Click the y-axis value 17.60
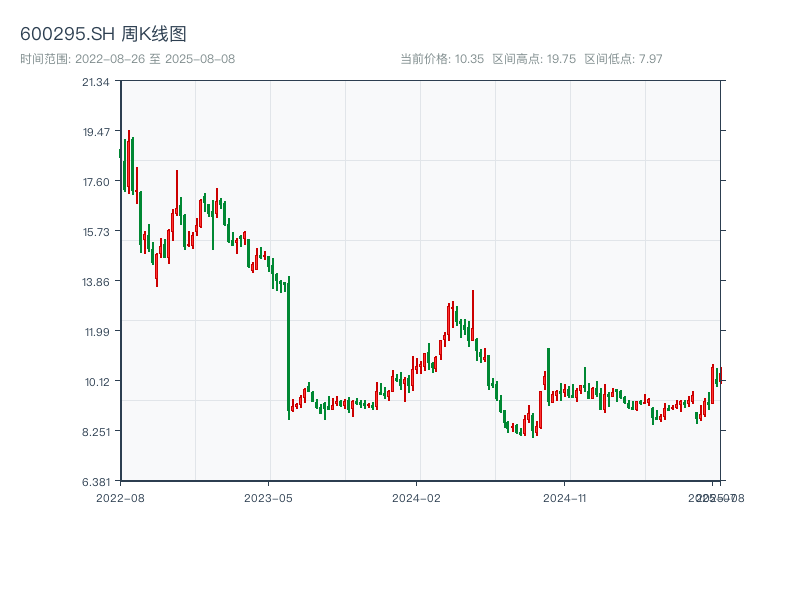 (x=96, y=182)
